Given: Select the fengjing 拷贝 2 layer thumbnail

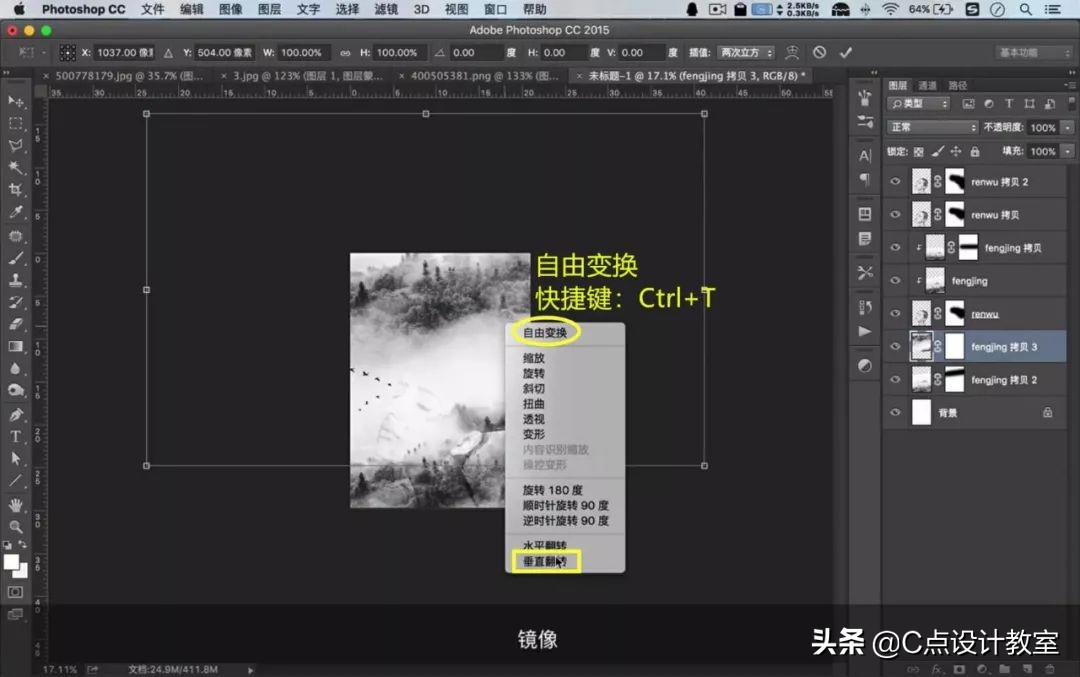Looking at the screenshot, I should (921, 377).
